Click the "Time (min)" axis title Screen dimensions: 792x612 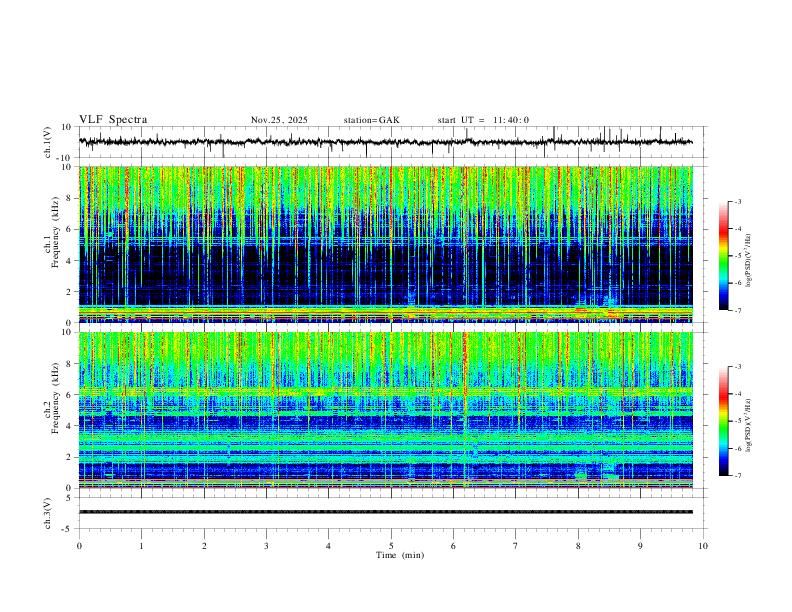tap(400, 555)
